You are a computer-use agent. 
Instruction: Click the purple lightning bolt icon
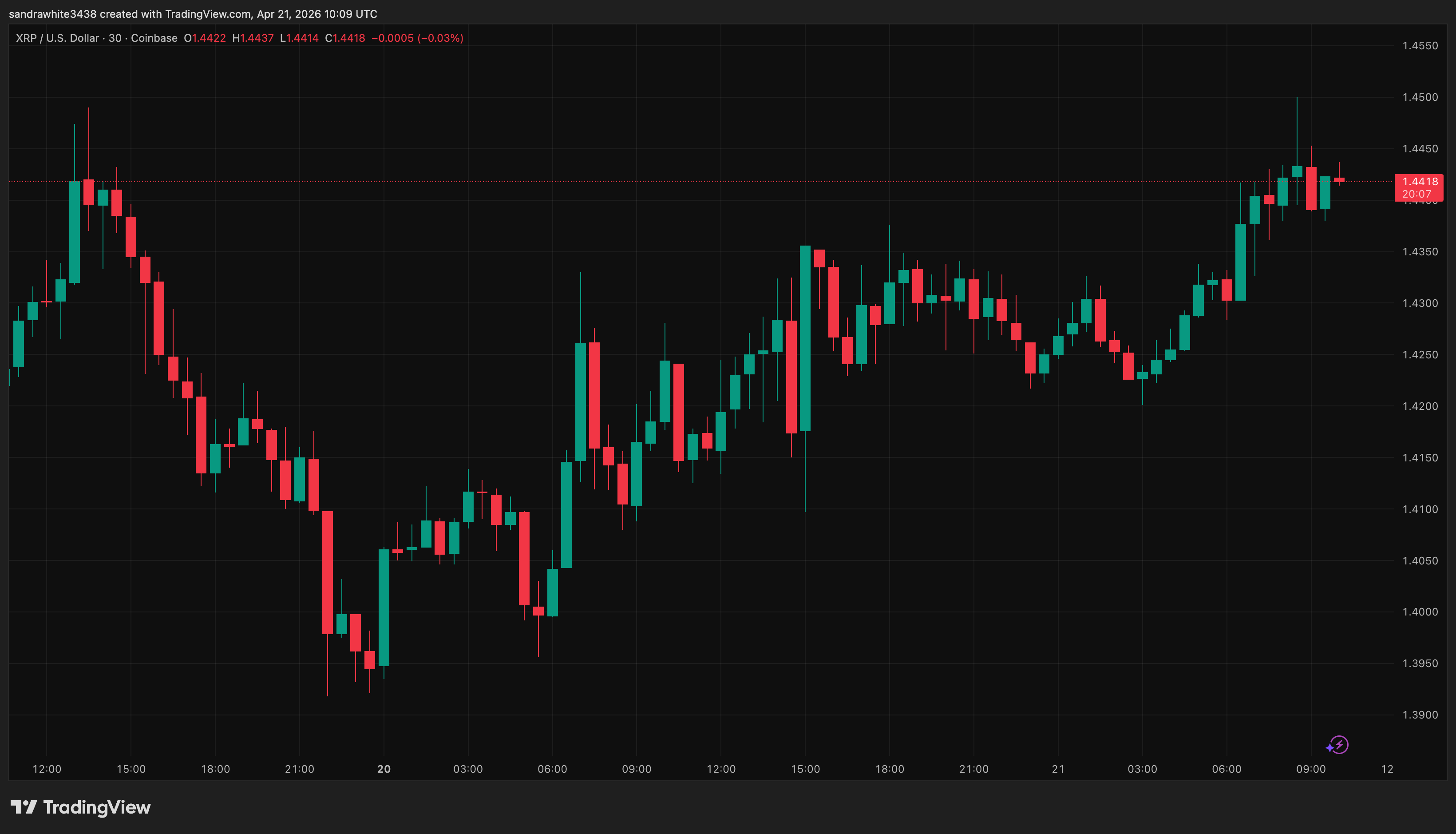tap(1339, 745)
